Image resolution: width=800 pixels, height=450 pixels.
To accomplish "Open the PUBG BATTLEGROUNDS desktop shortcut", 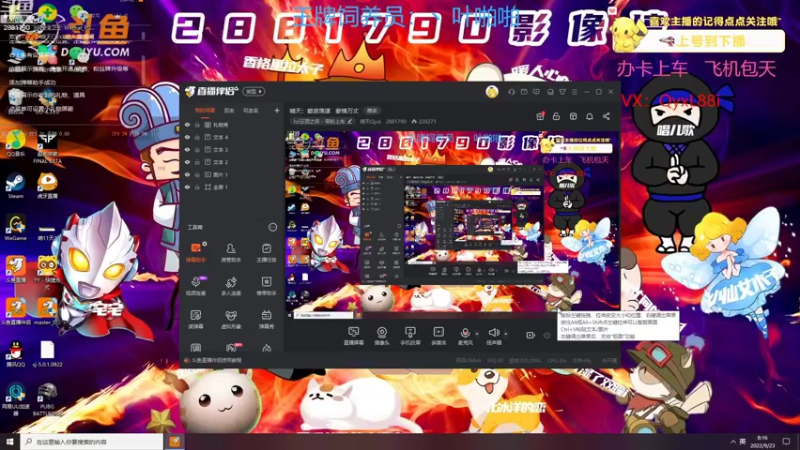I will click(x=47, y=398).
